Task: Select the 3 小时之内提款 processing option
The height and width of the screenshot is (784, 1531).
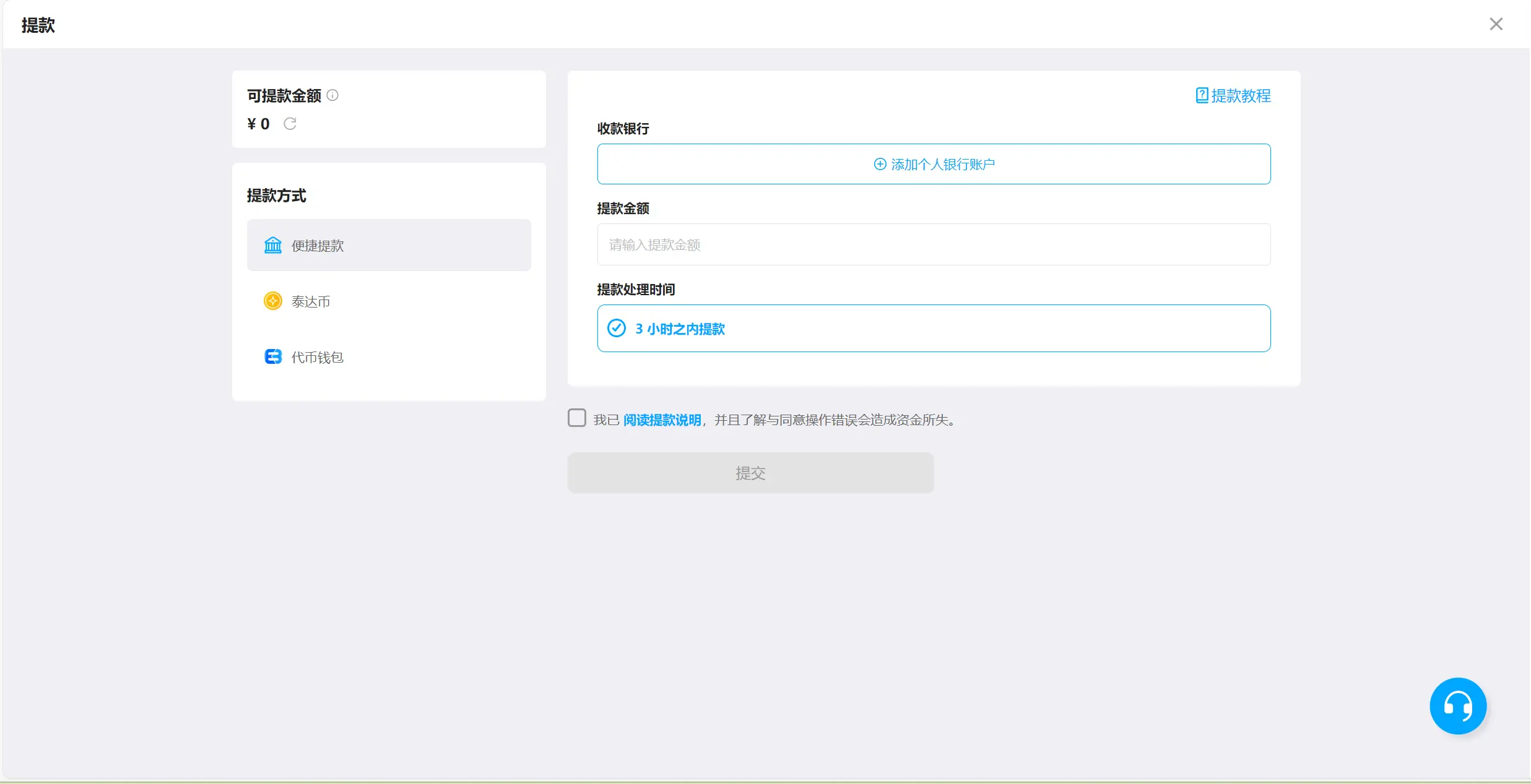Action: tap(934, 328)
